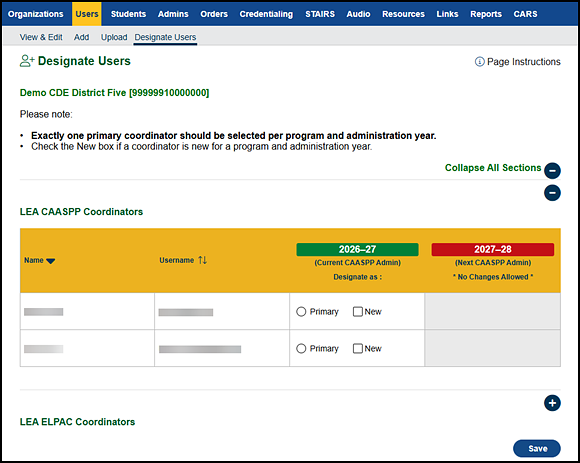Image resolution: width=580 pixels, height=463 pixels.
Task: Click the Designate Users person-plus icon
Action: coord(27,61)
